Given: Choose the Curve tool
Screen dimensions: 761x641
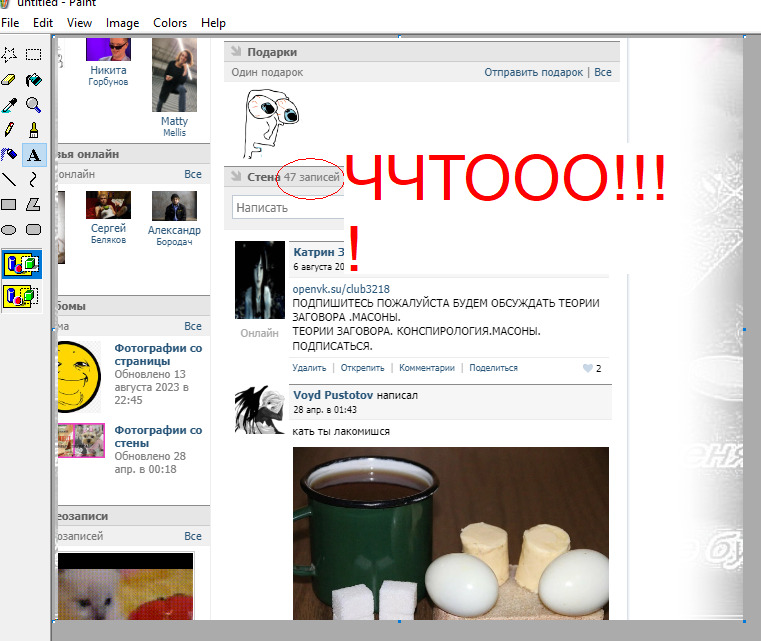Looking at the screenshot, I should [33, 180].
